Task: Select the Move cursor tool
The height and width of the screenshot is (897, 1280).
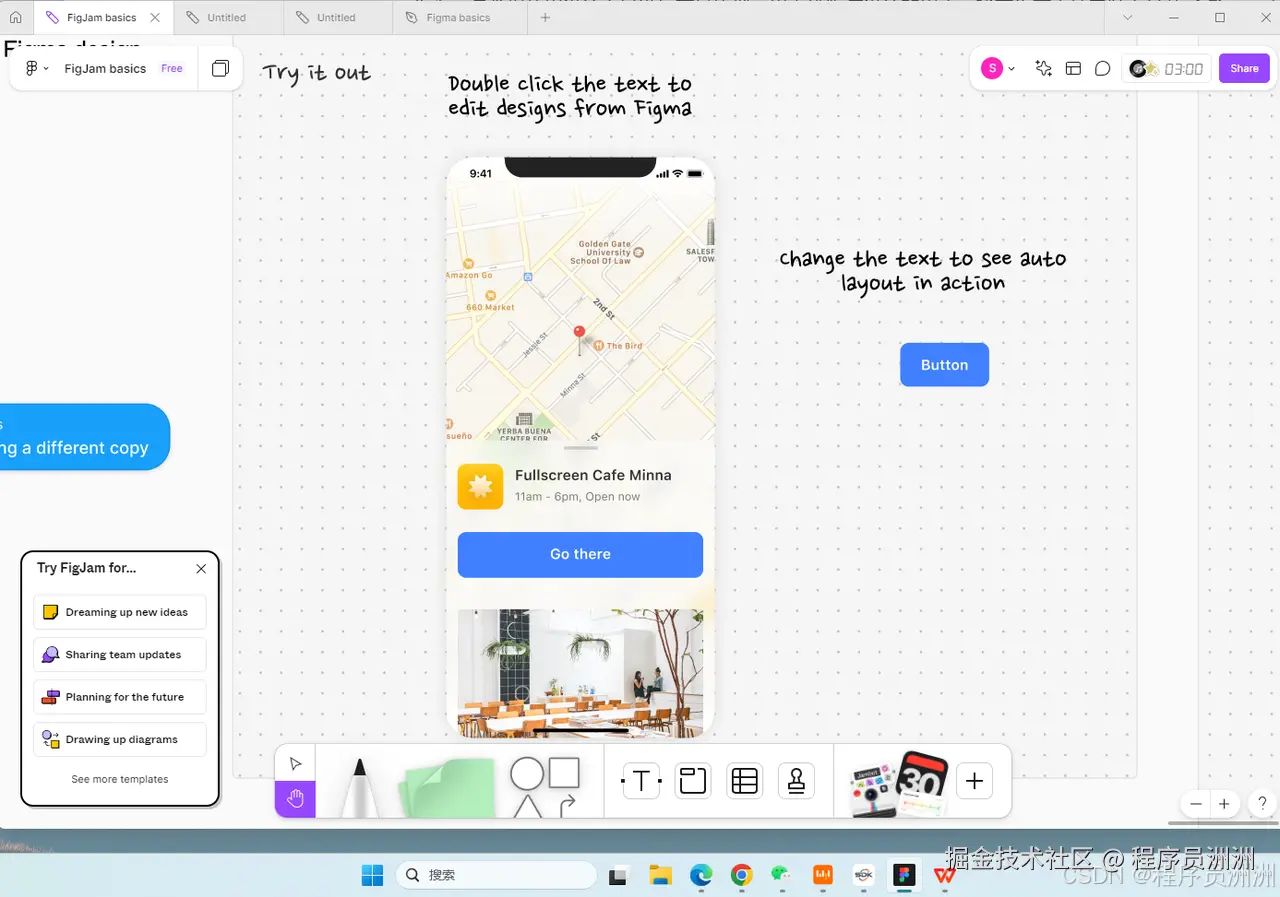Action: pos(295,763)
